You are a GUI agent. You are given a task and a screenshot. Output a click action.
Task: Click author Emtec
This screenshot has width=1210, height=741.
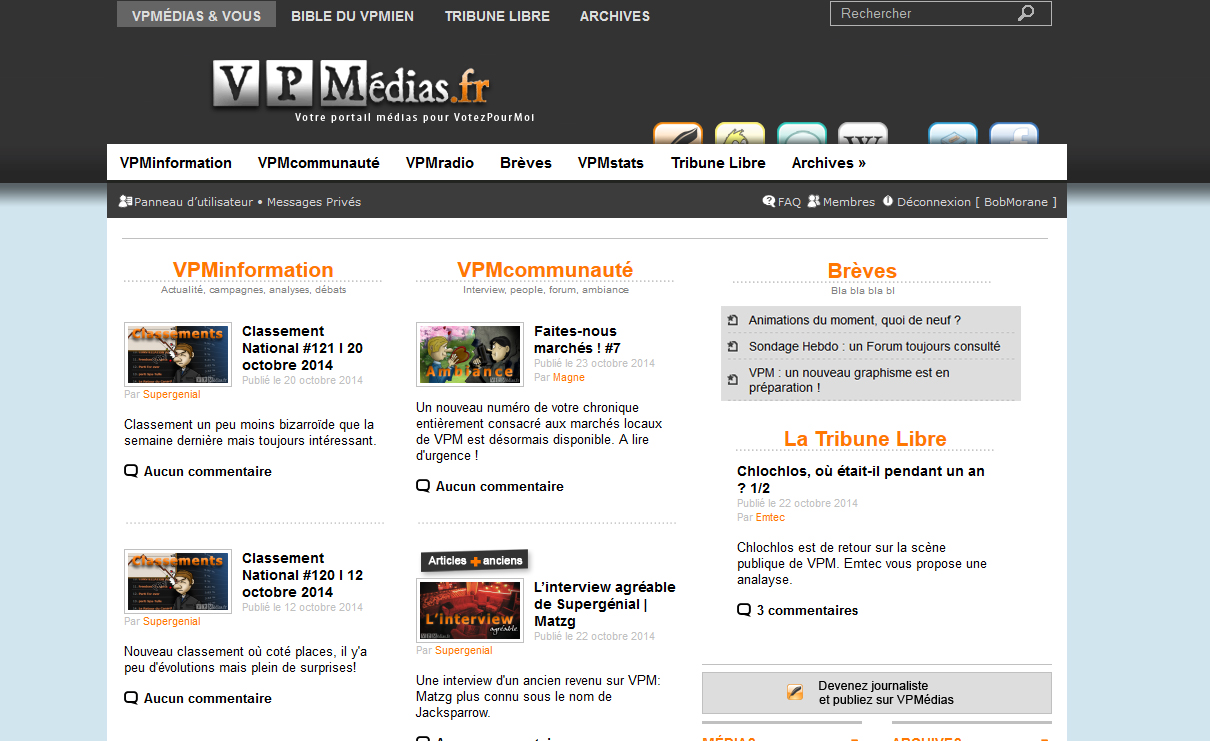point(770,517)
